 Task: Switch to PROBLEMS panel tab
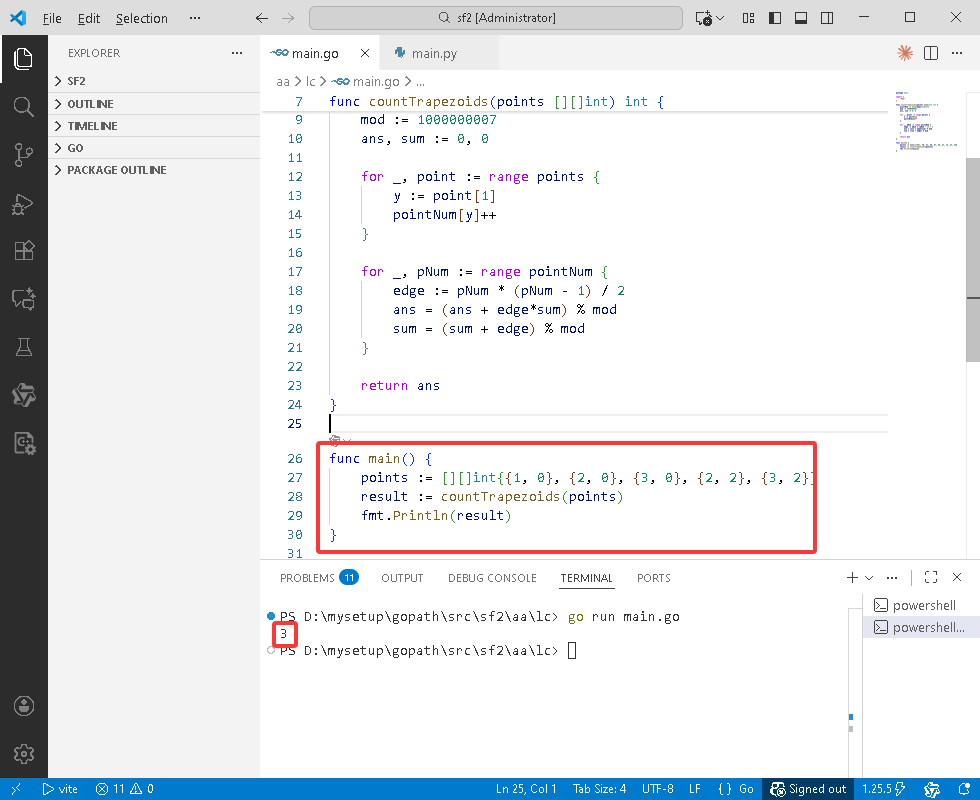(319, 578)
